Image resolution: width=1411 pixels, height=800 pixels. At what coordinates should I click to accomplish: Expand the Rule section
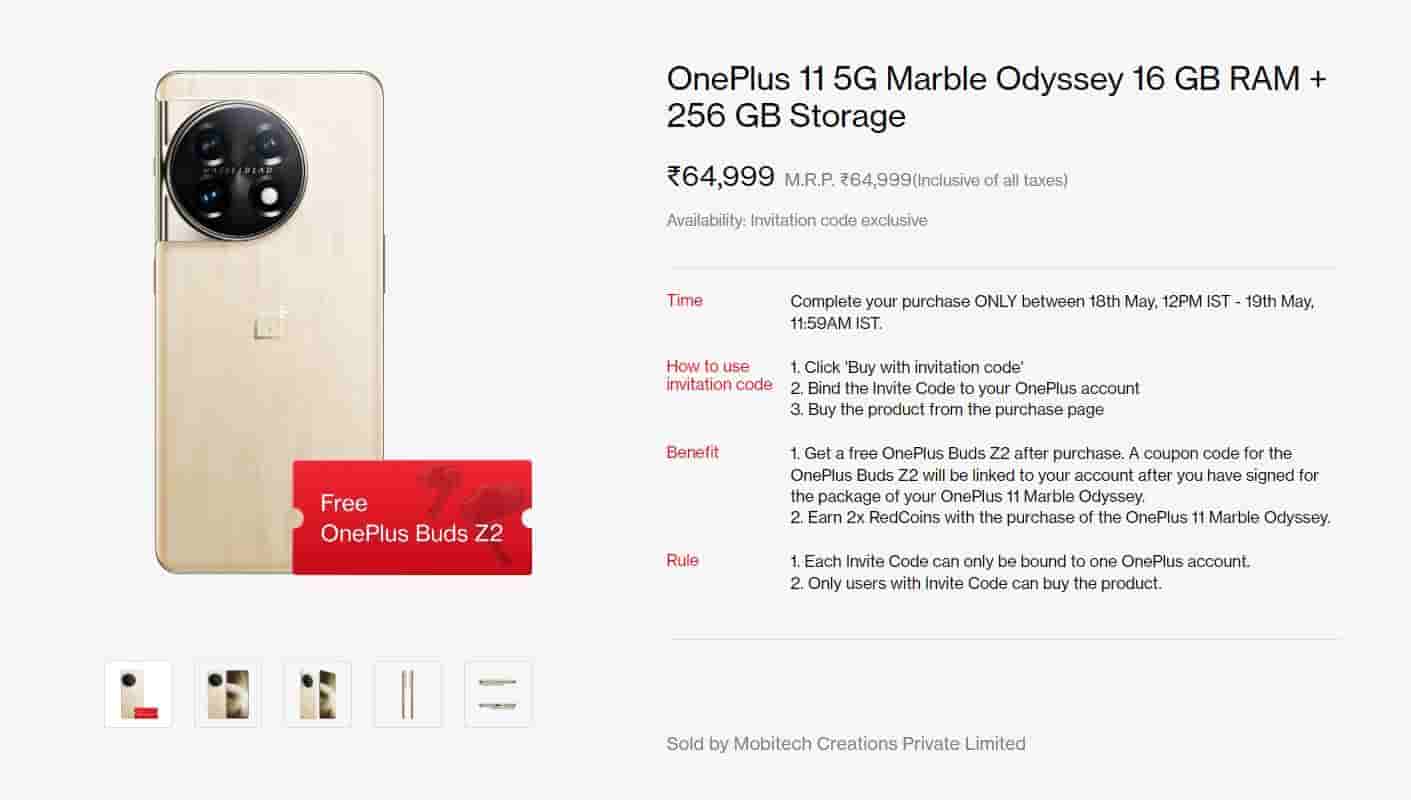[681, 561]
